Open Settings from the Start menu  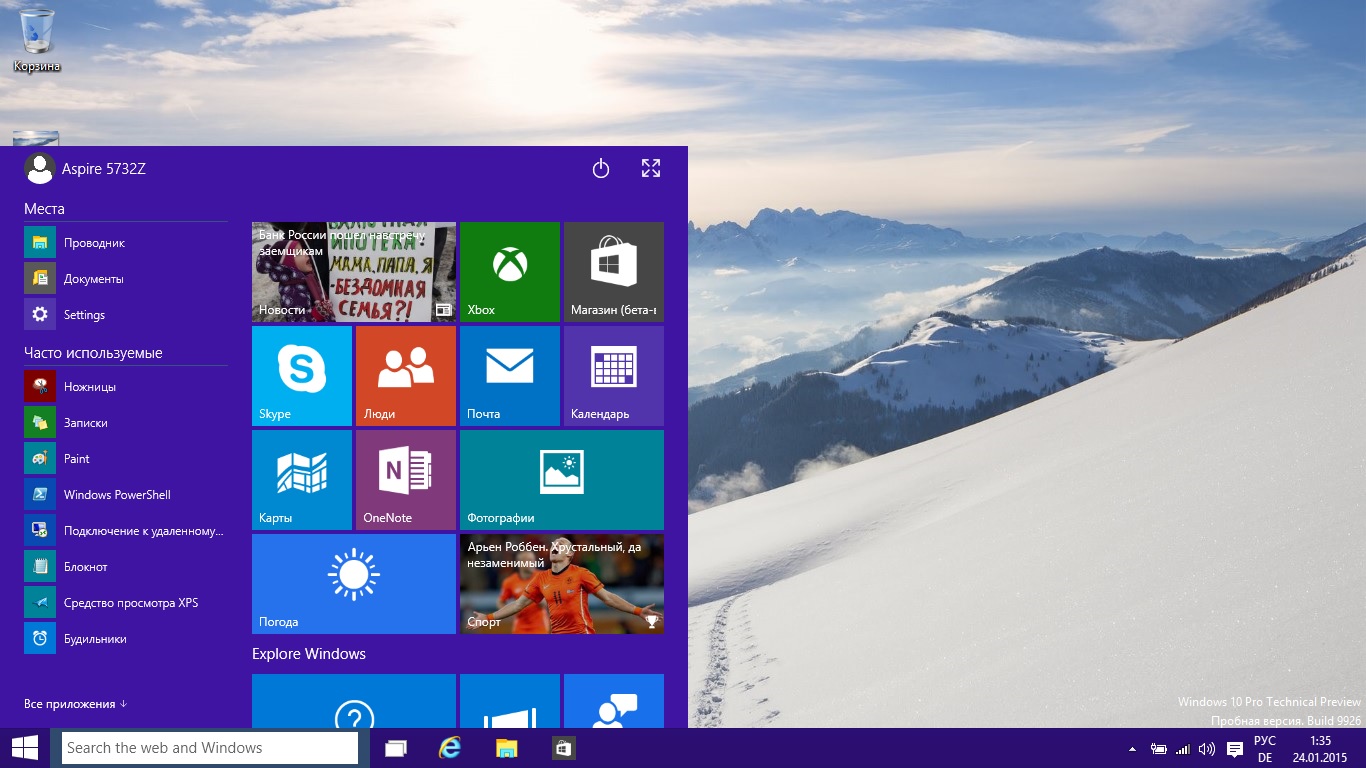(84, 315)
